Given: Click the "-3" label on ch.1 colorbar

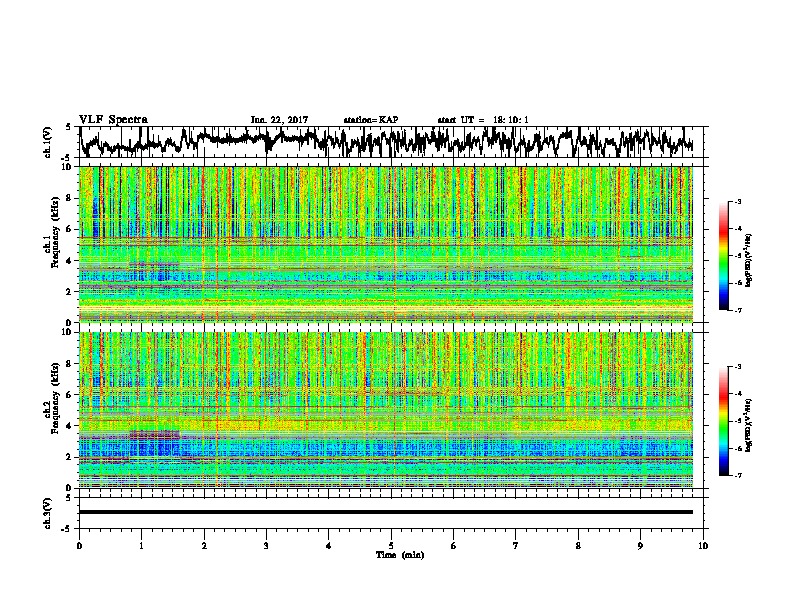Looking at the screenshot, I should [737, 201].
